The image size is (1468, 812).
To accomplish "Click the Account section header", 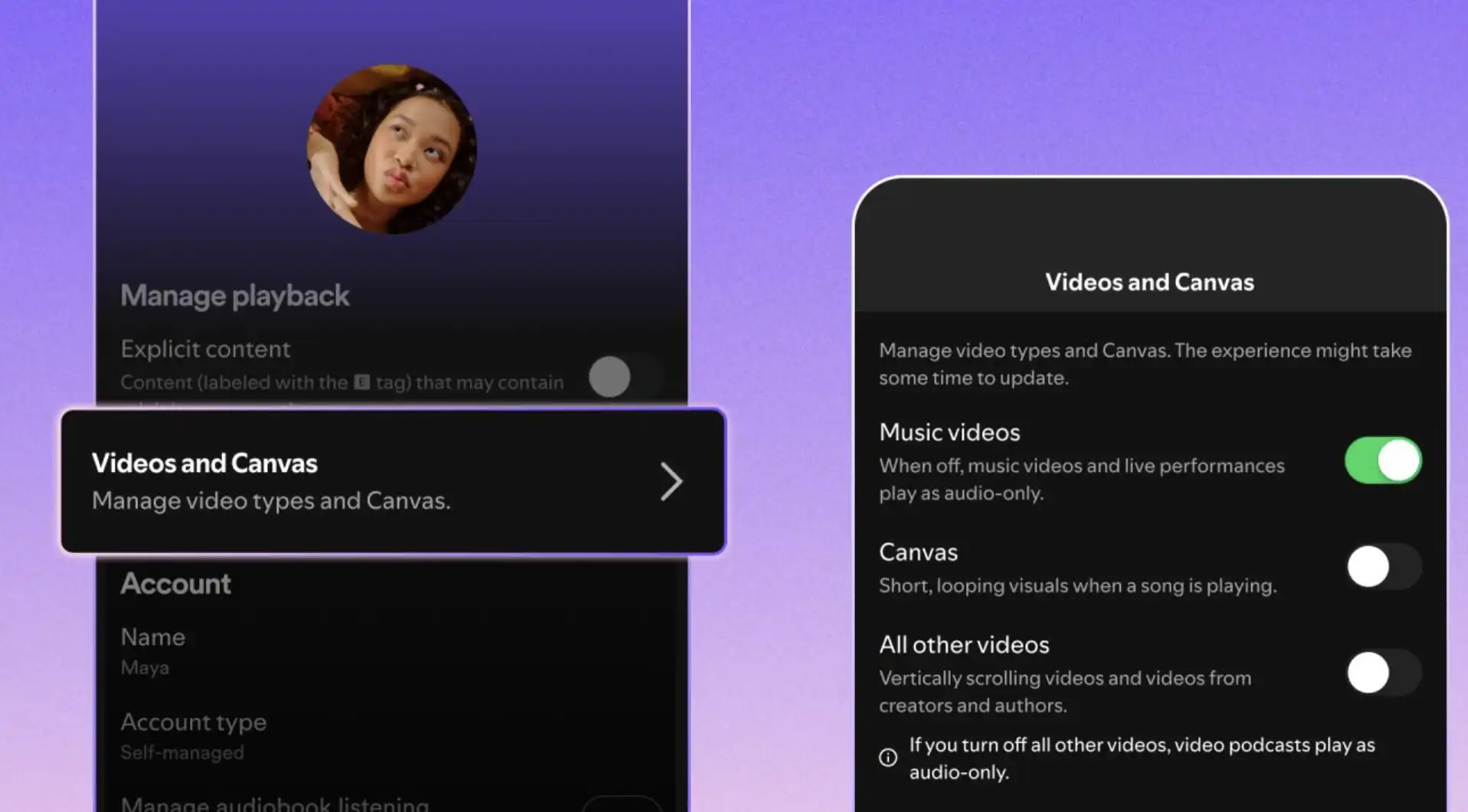I will point(175,584).
